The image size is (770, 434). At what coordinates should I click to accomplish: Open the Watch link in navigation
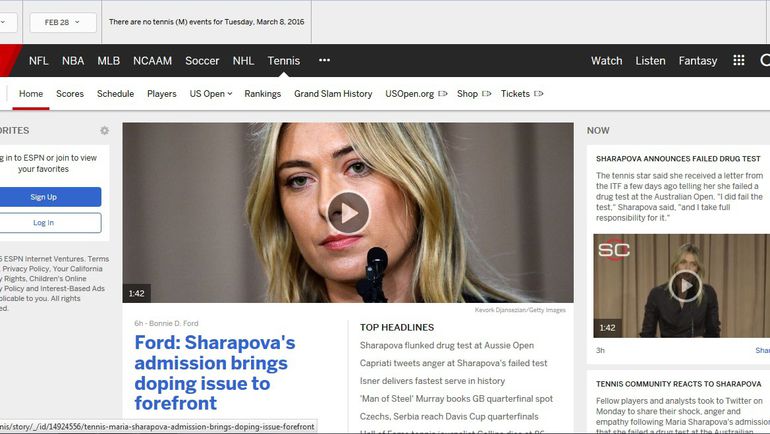click(606, 61)
